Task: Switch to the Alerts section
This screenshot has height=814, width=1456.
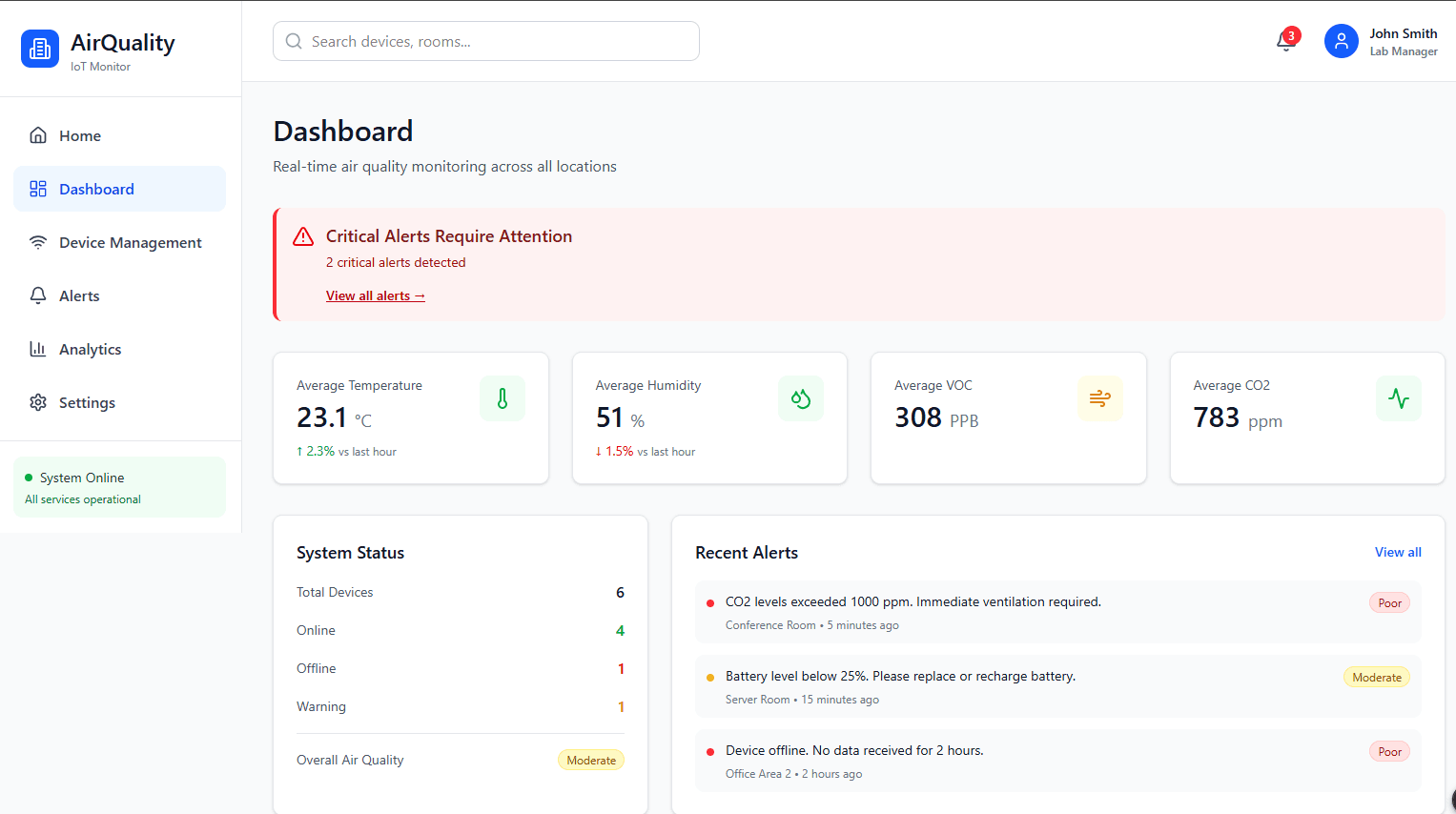Action: [79, 295]
